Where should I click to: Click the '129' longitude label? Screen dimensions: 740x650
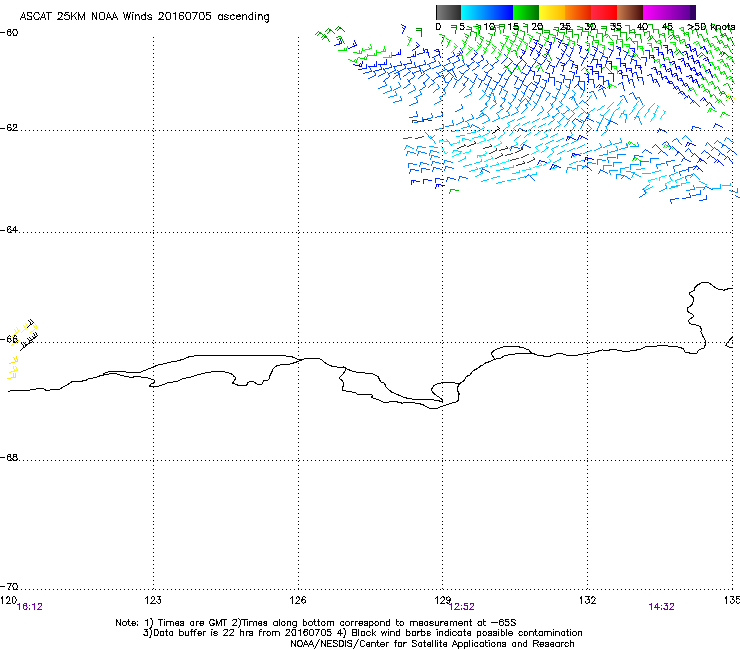[443, 600]
